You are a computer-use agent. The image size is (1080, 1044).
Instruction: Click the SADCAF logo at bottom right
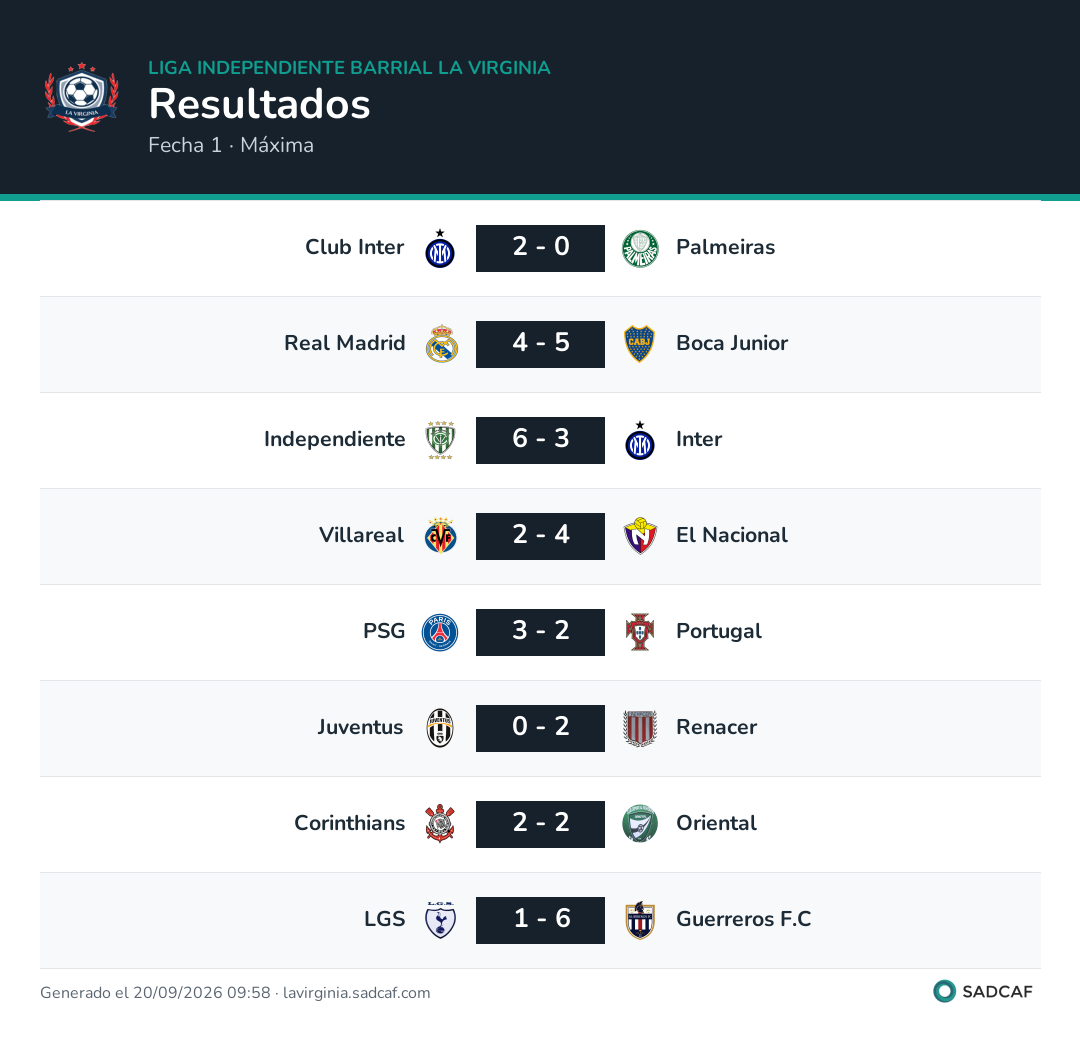[983, 992]
